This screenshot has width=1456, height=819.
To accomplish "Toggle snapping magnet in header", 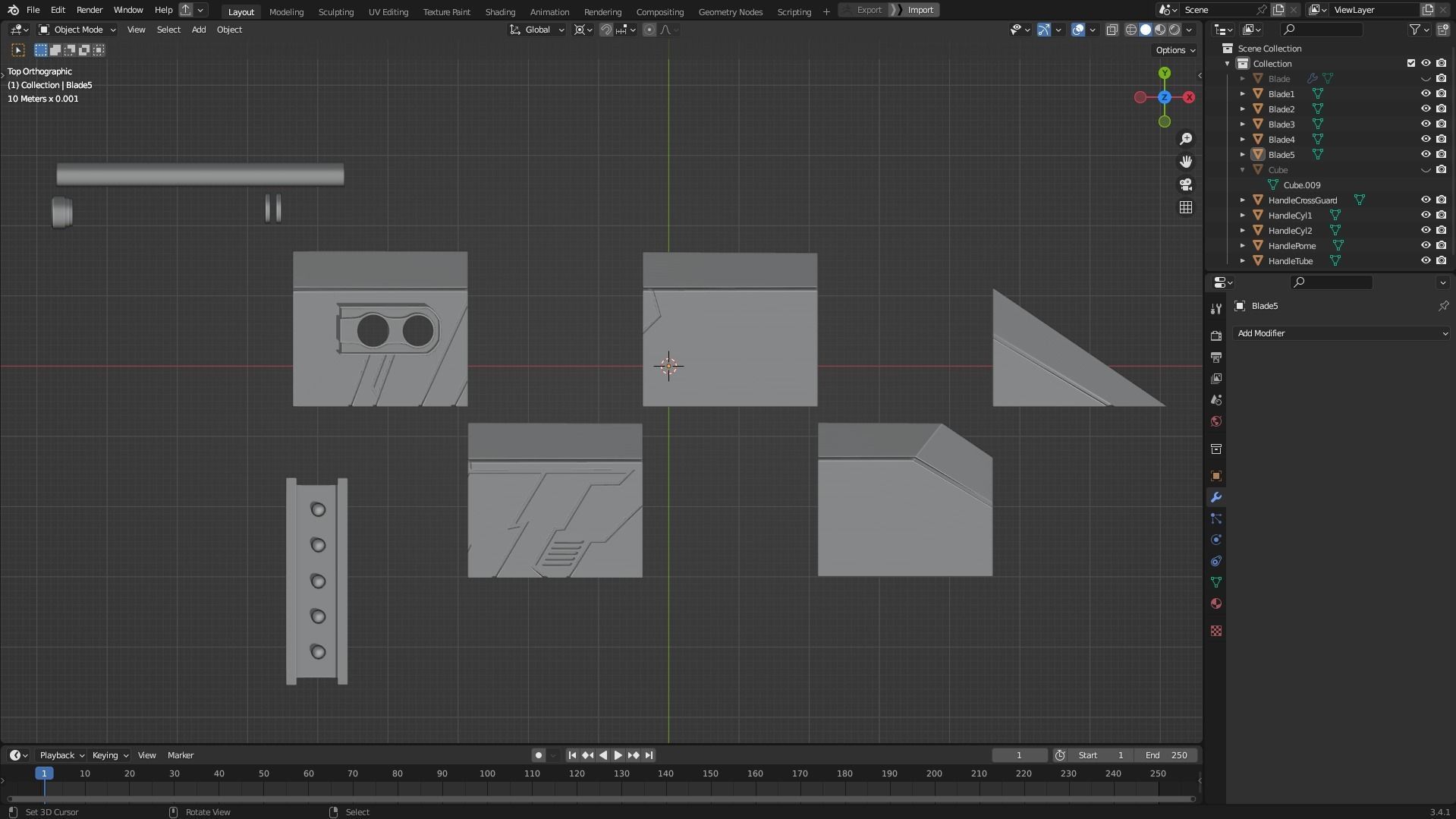I will [x=606, y=30].
